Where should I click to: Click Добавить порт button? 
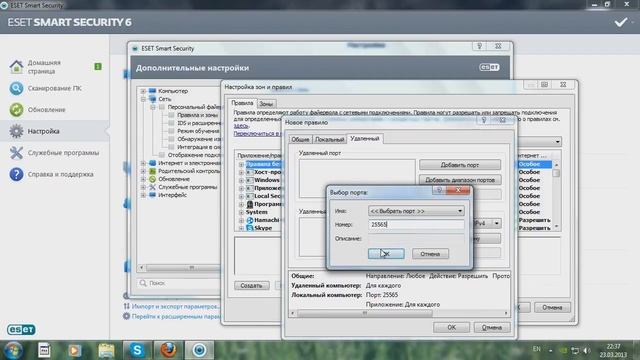pyautogui.click(x=460, y=165)
